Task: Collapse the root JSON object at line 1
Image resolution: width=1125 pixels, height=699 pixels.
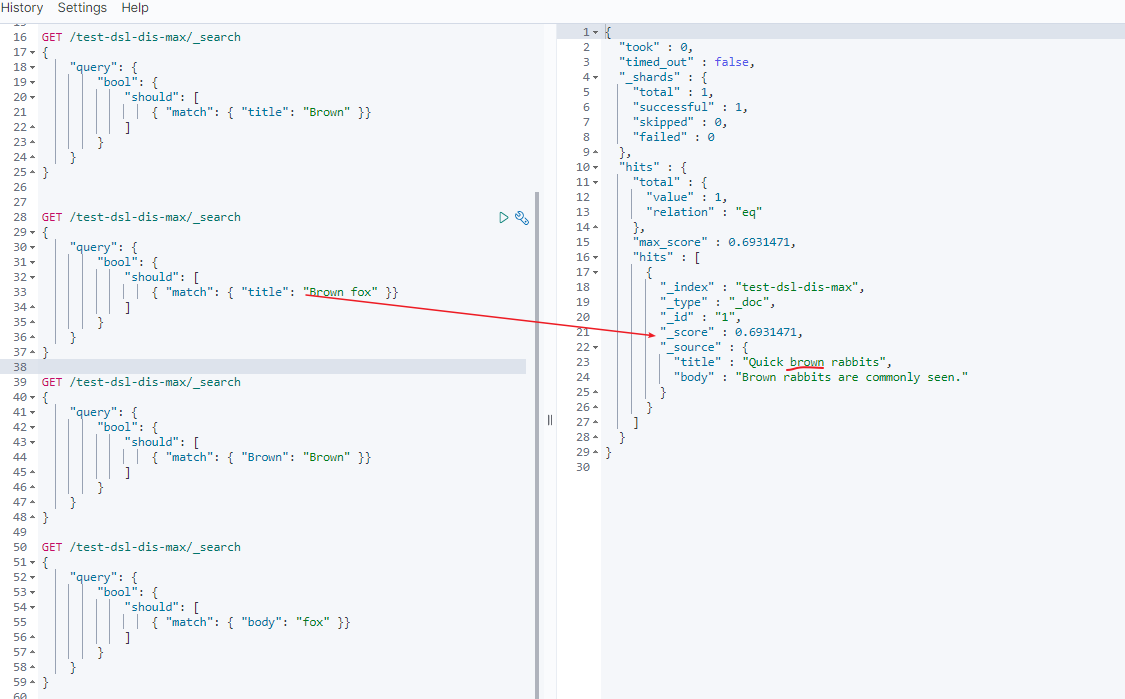Action: click(597, 32)
